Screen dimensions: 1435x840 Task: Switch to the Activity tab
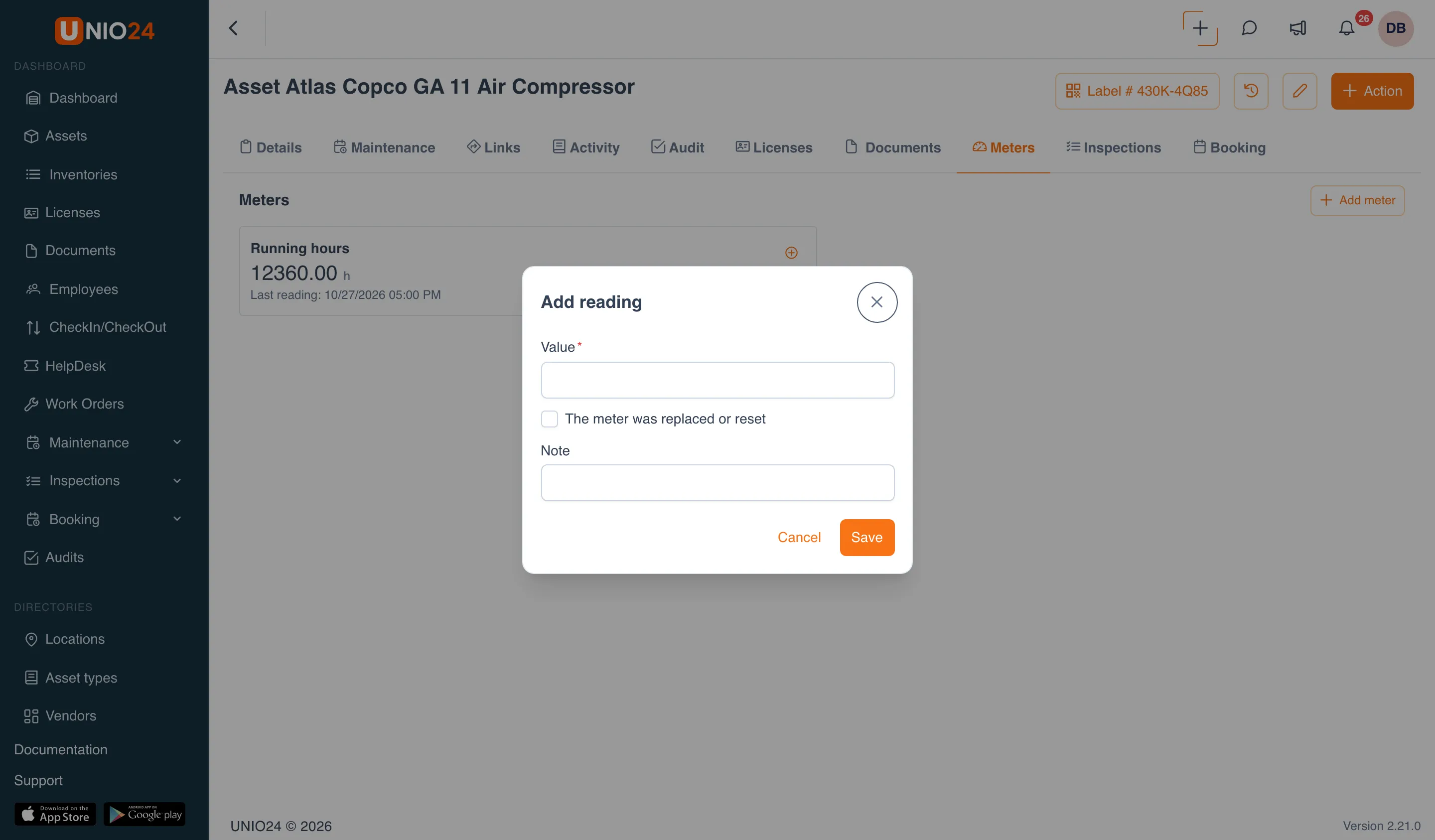coord(586,147)
